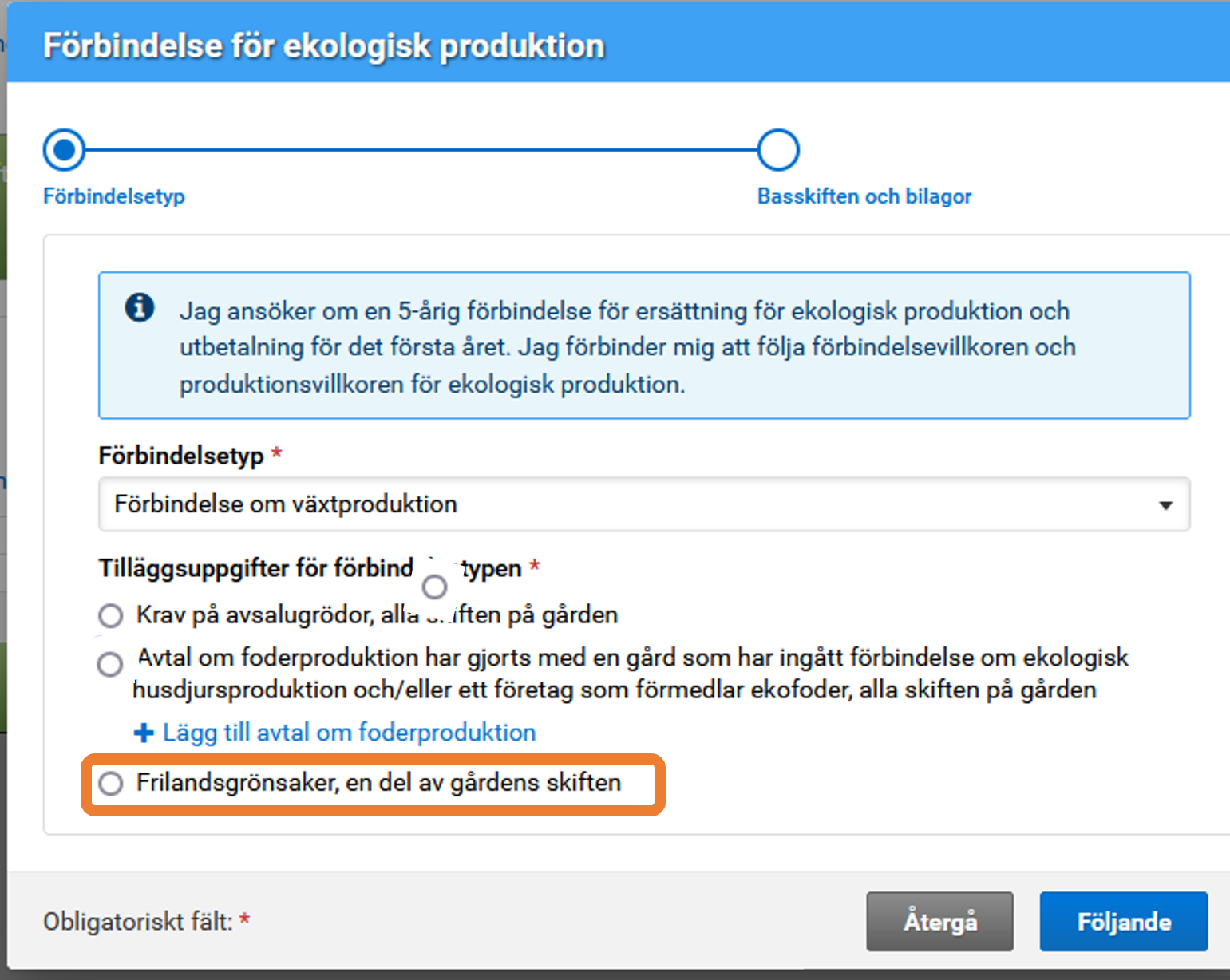Select radio Krav på avsalugrödor, alla skiften
This screenshot has width=1230, height=980.
110,614
